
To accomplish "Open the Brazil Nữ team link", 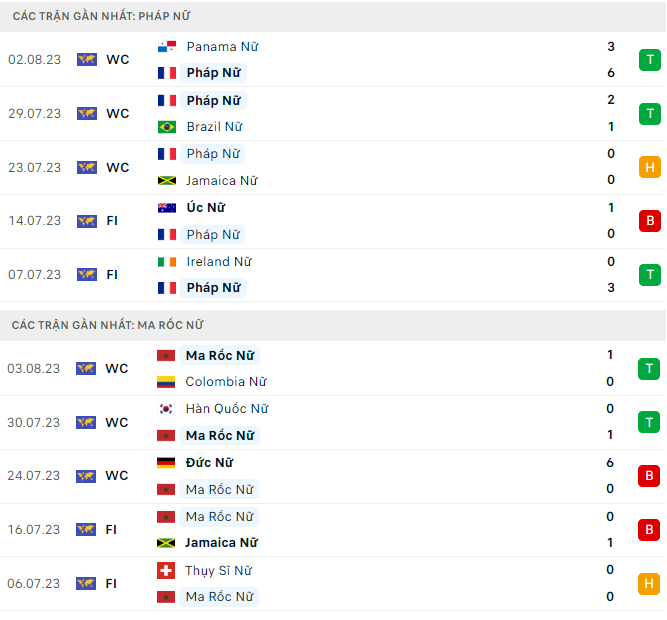I will tap(214, 127).
